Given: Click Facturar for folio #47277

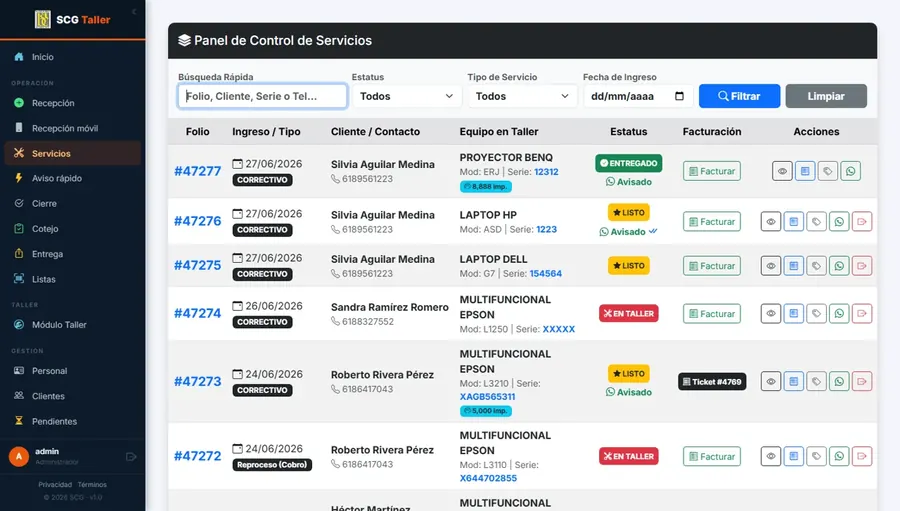Looking at the screenshot, I should tap(712, 171).
